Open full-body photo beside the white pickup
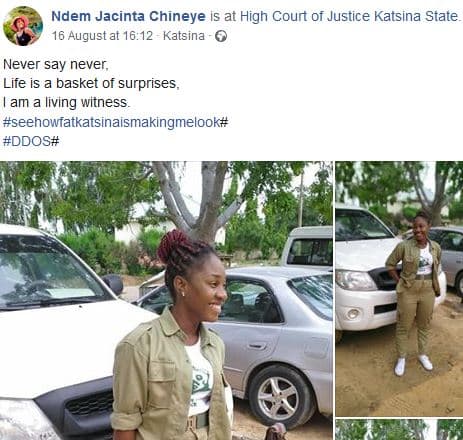The width and height of the screenshot is (463, 440). [x=399, y=289]
